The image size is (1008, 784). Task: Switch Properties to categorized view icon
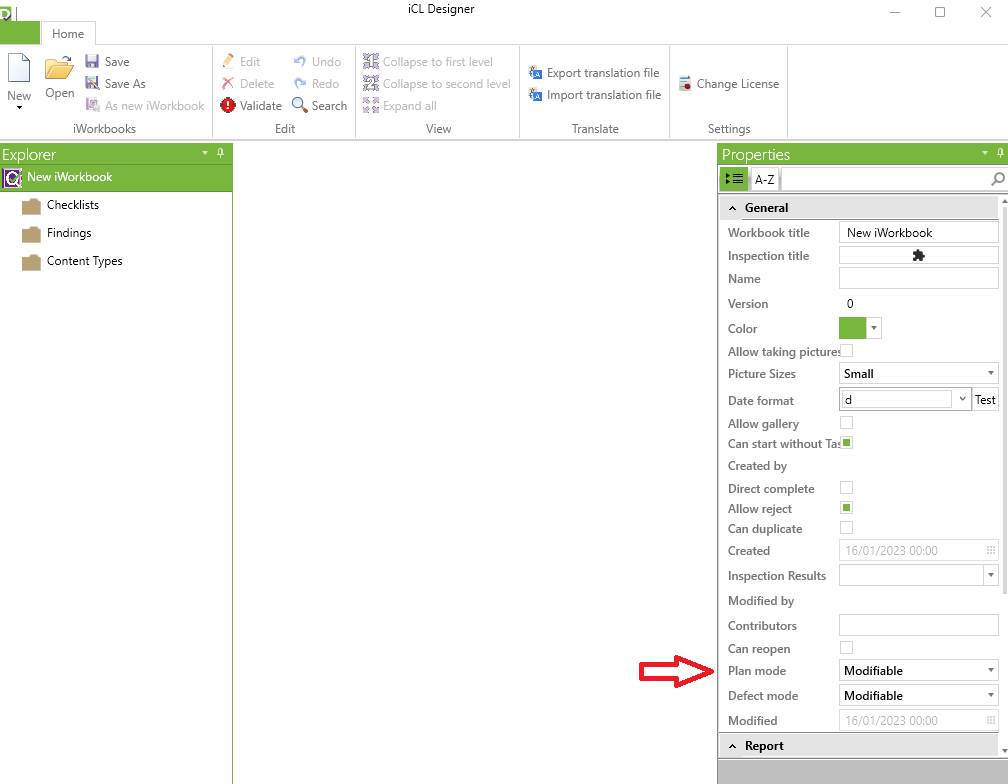click(x=734, y=179)
